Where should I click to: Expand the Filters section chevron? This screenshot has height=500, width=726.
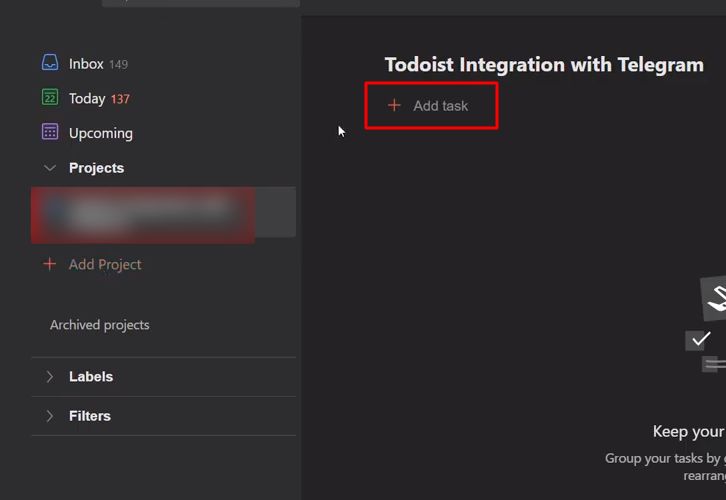(x=50, y=416)
